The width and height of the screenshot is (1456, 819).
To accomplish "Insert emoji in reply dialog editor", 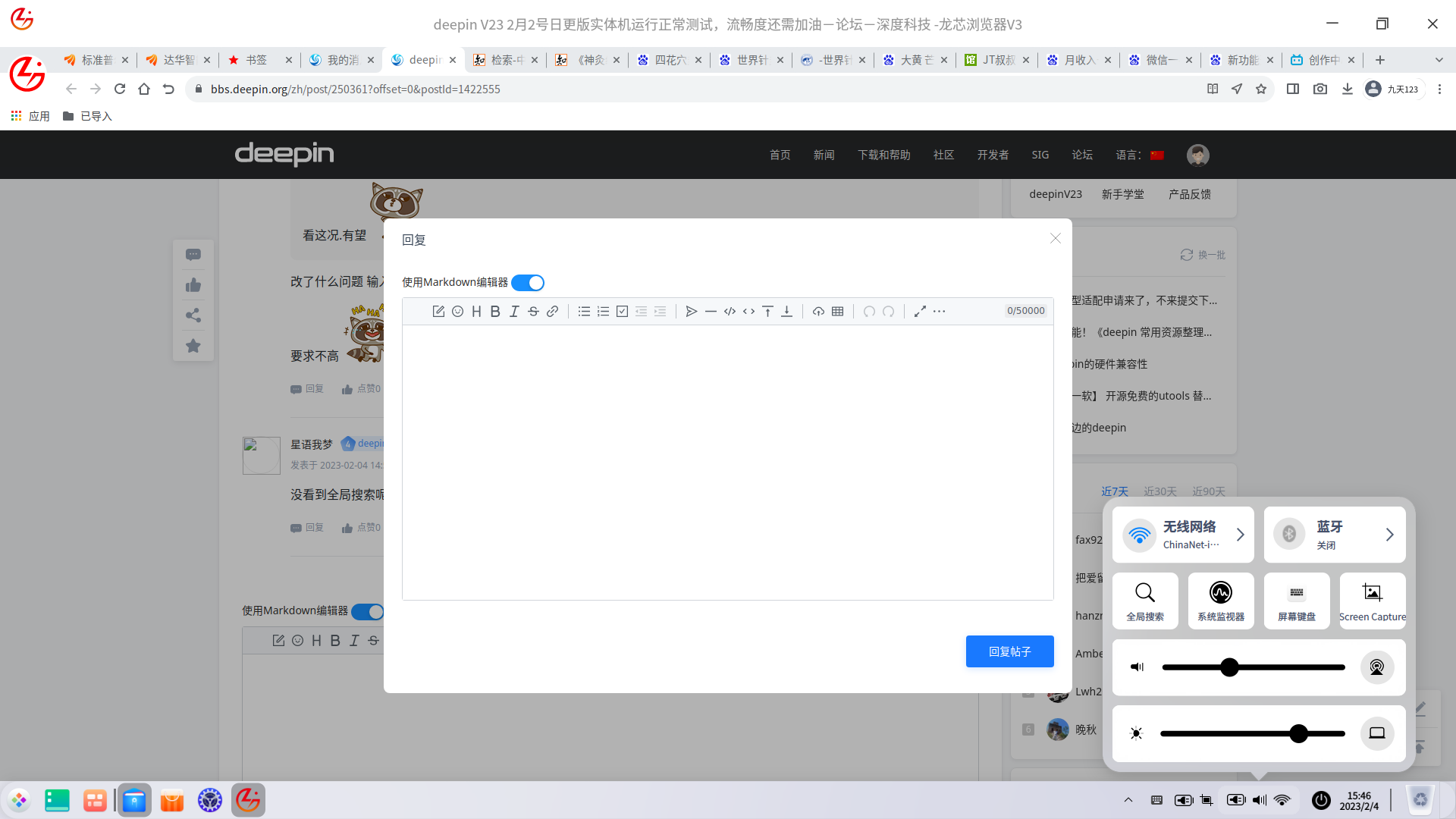I will (x=457, y=311).
